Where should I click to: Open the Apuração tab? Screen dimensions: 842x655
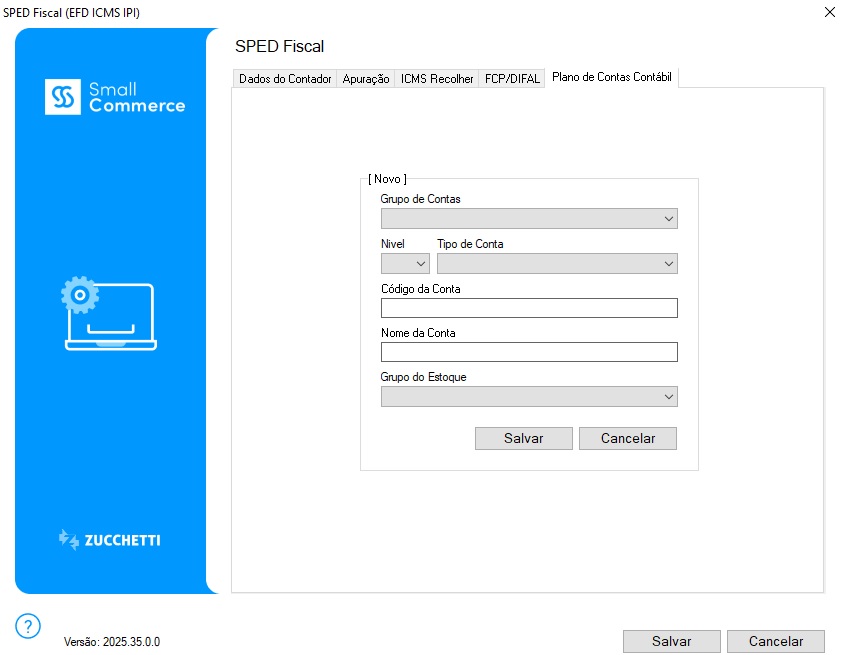coord(366,79)
